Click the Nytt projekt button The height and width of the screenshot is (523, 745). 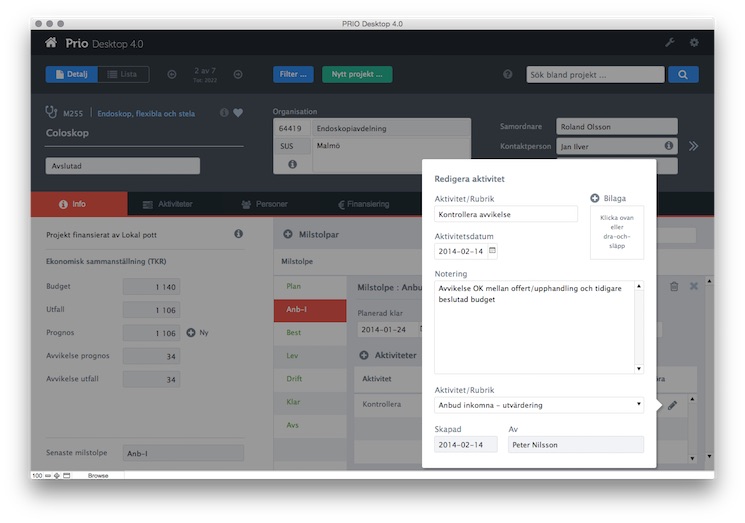357,74
